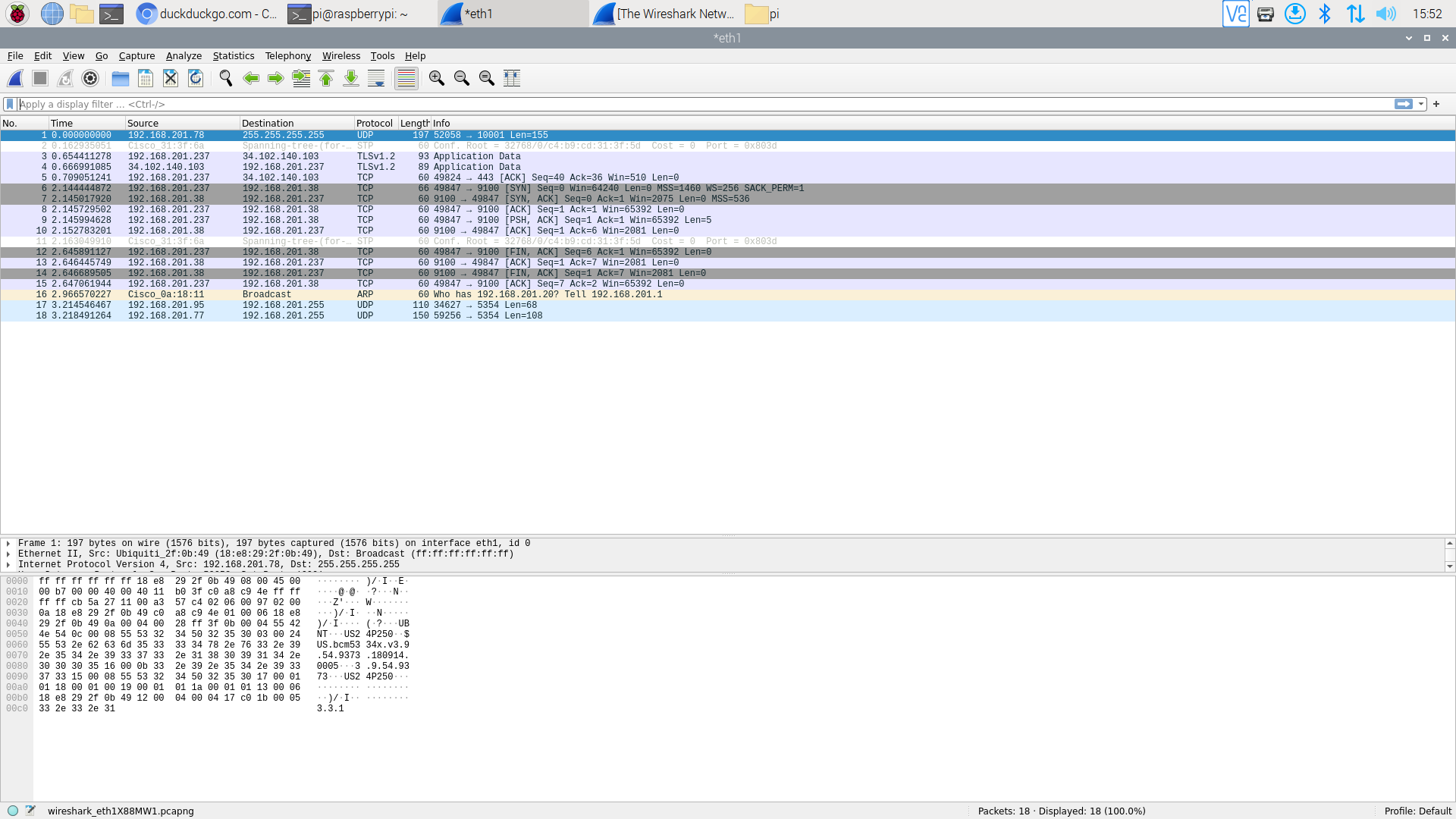The image size is (1456, 819).
Task: Save this capture file via the toolbar
Action: click(146, 78)
